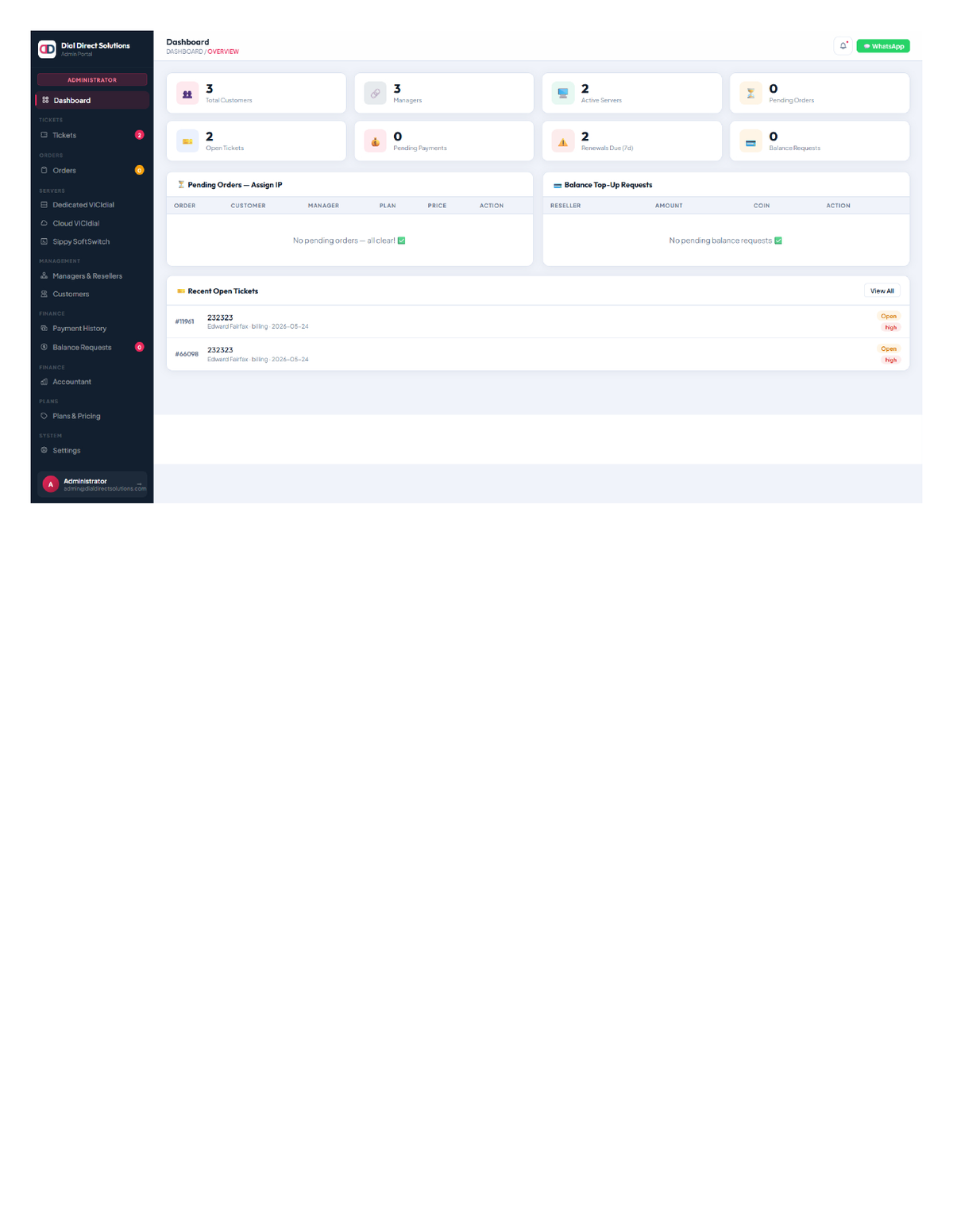Click the logout arrow beside Administrator
953x1232 pixels.
pos(139,484)
